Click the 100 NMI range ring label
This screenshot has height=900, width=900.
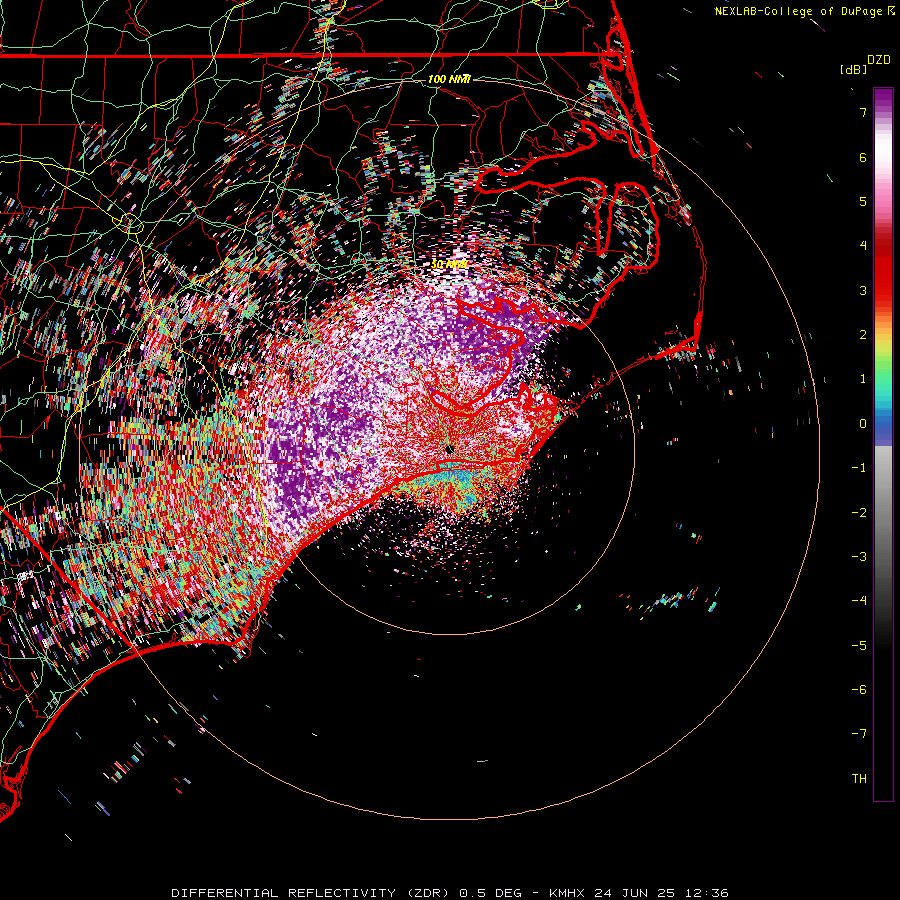click(x=449, y=79)
